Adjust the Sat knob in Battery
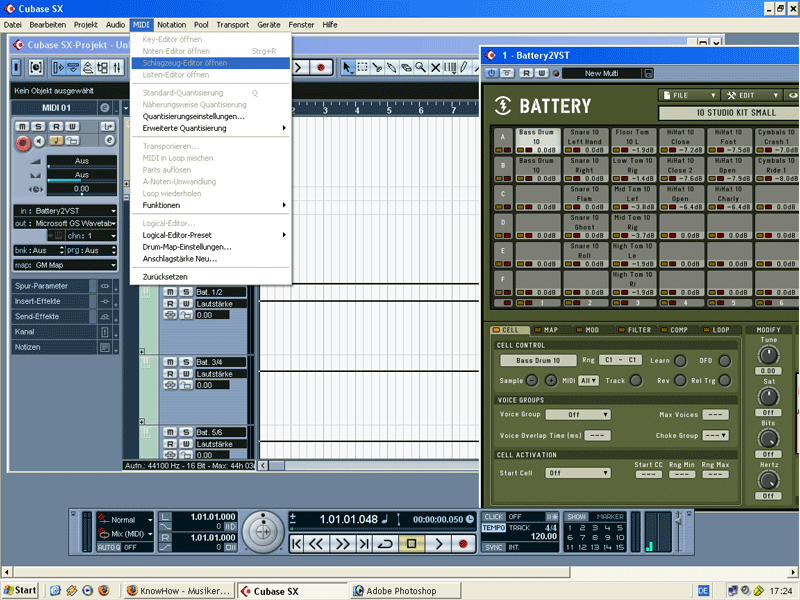The height and width of the screenshot is (600, 800). click(768, 396)
